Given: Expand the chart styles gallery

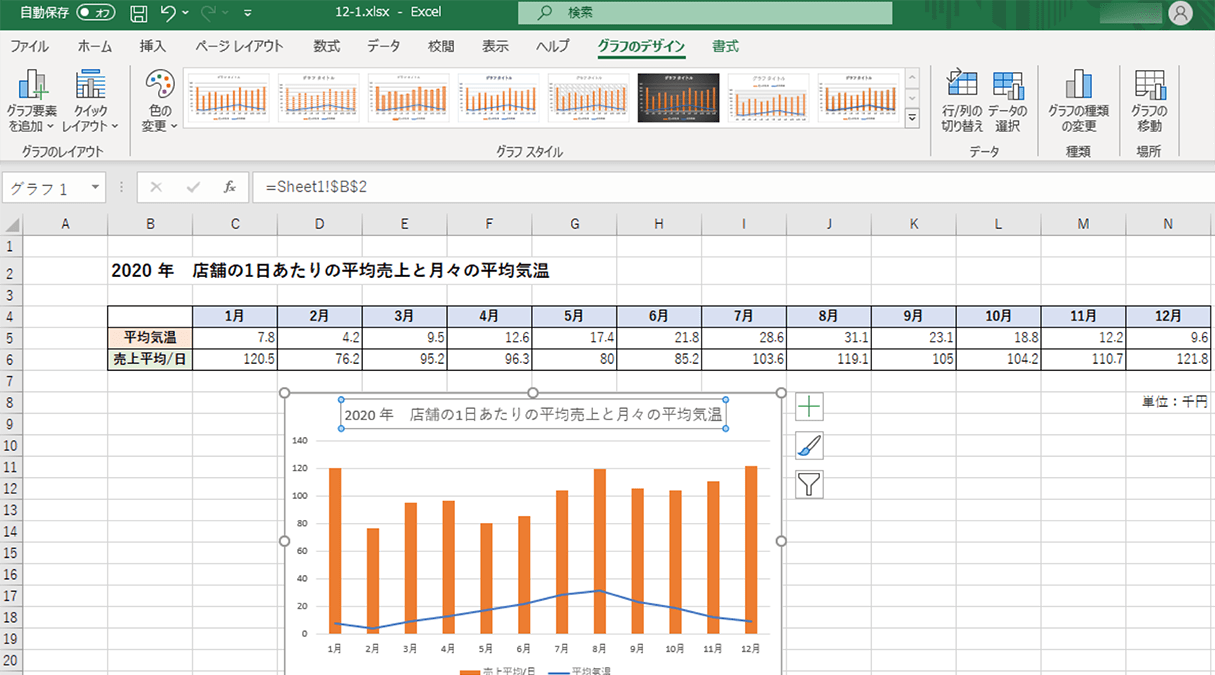Looking at the screenshot, I should [911, 119].
